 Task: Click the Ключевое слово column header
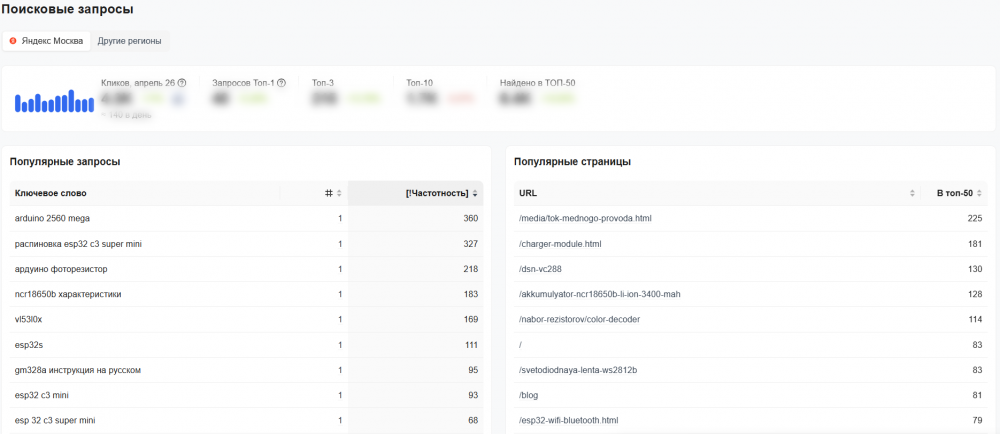(x=50, y=193)
